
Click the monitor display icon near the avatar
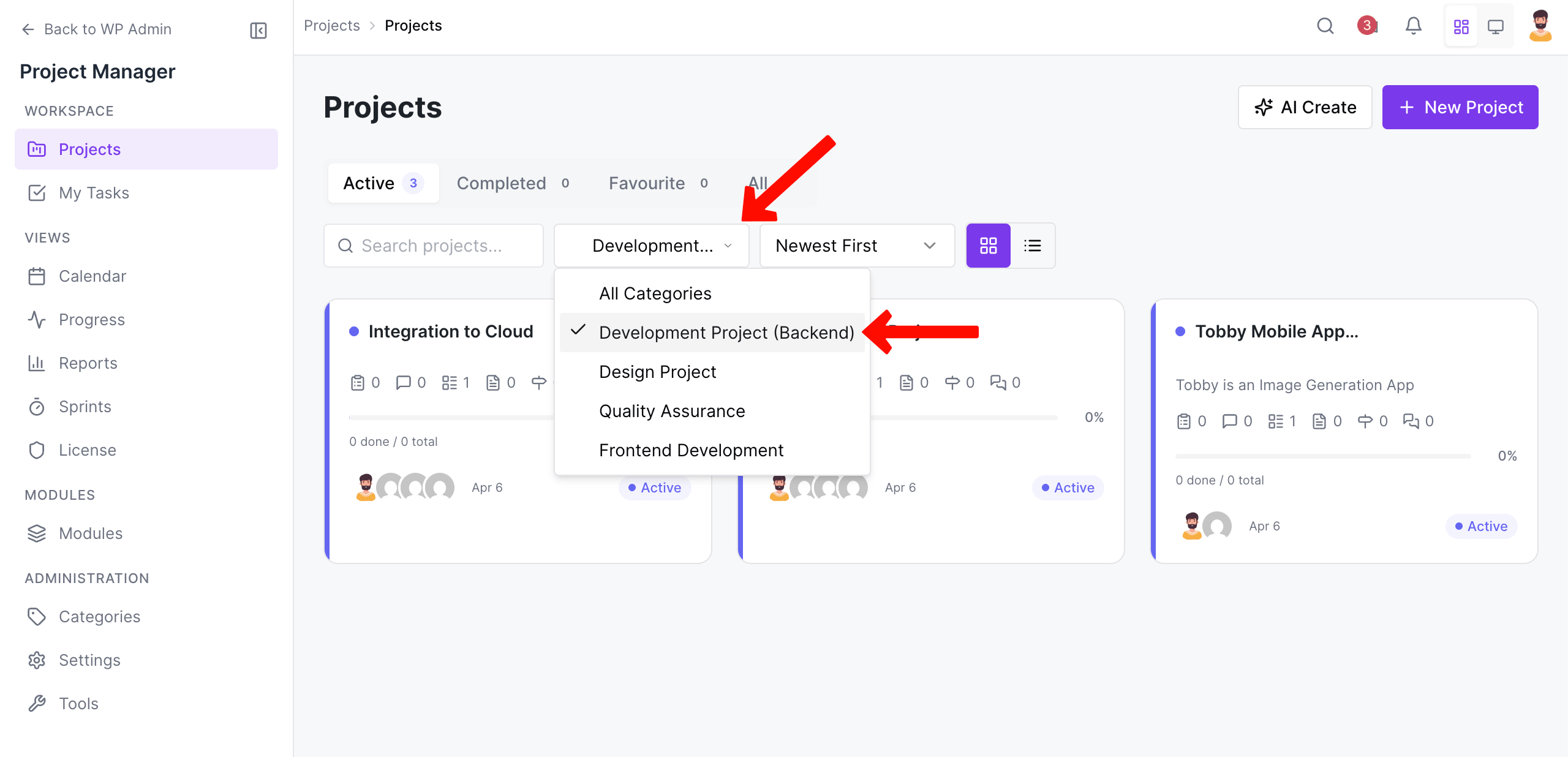click(x=1497, y=26)
